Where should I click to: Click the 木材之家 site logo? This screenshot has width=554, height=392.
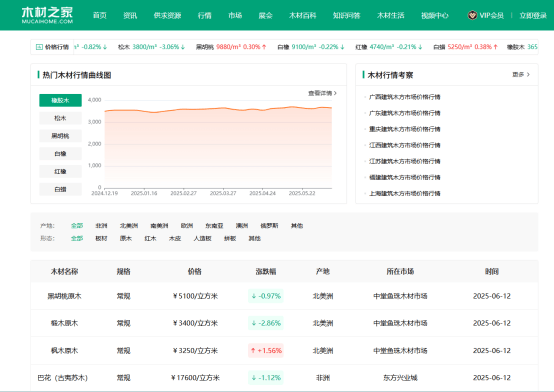47,15
